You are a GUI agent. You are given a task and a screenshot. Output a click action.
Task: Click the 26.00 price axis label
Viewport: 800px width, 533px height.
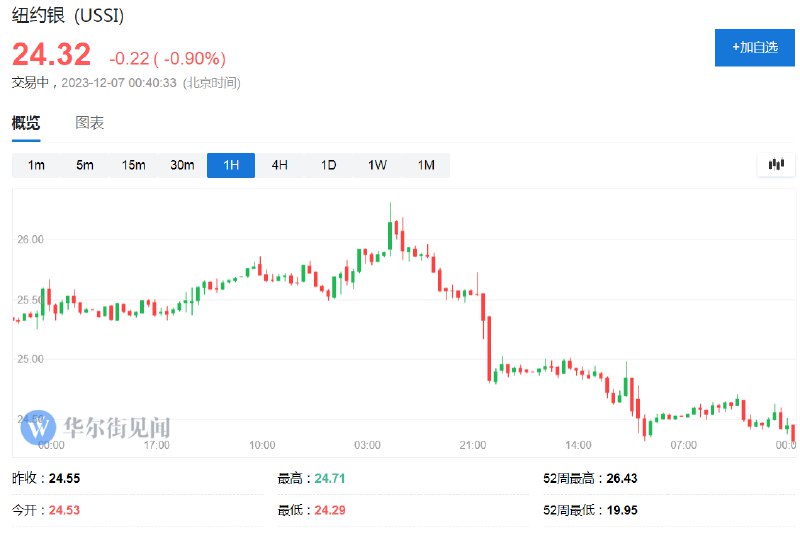pyautogui.click(x=31, y=239)
